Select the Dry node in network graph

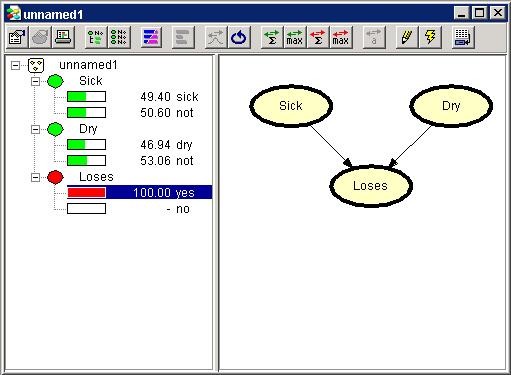pos(451,106)
